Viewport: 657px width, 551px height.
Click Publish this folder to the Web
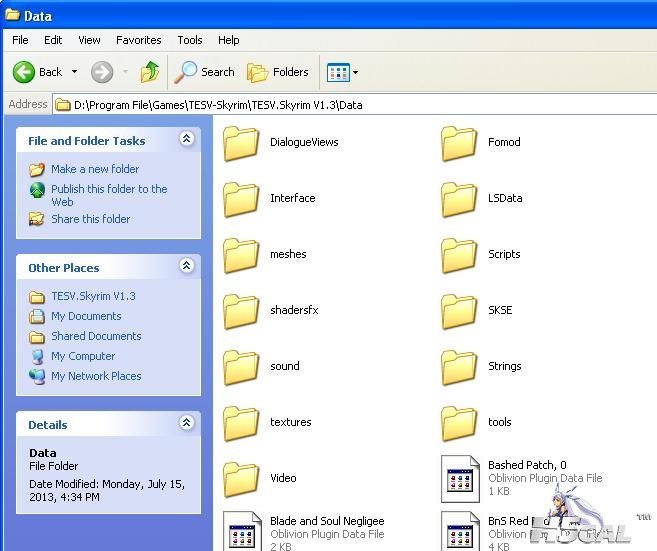(x=109, y=195)
